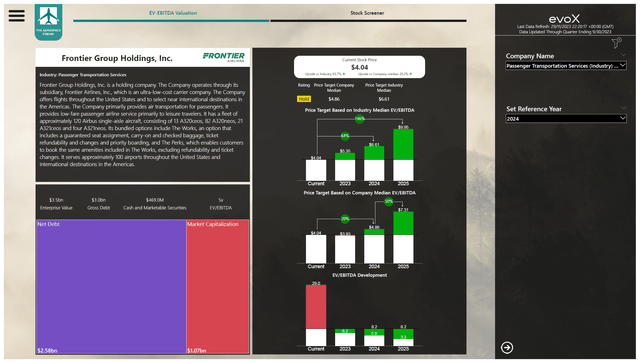Image resolution: width=640 pixels, height=363 pixels.
Task: Click the Frontier Group Holdings, Inc. title
Action: coord(117,58)
